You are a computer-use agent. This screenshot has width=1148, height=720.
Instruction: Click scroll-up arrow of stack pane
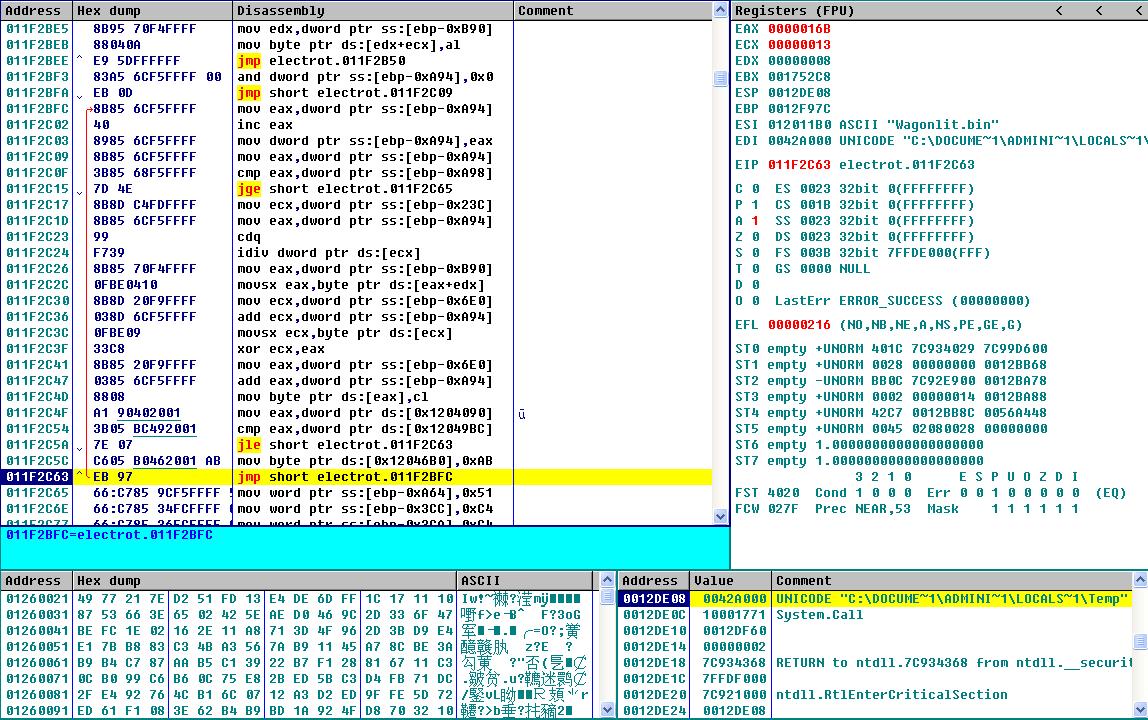1140,580
